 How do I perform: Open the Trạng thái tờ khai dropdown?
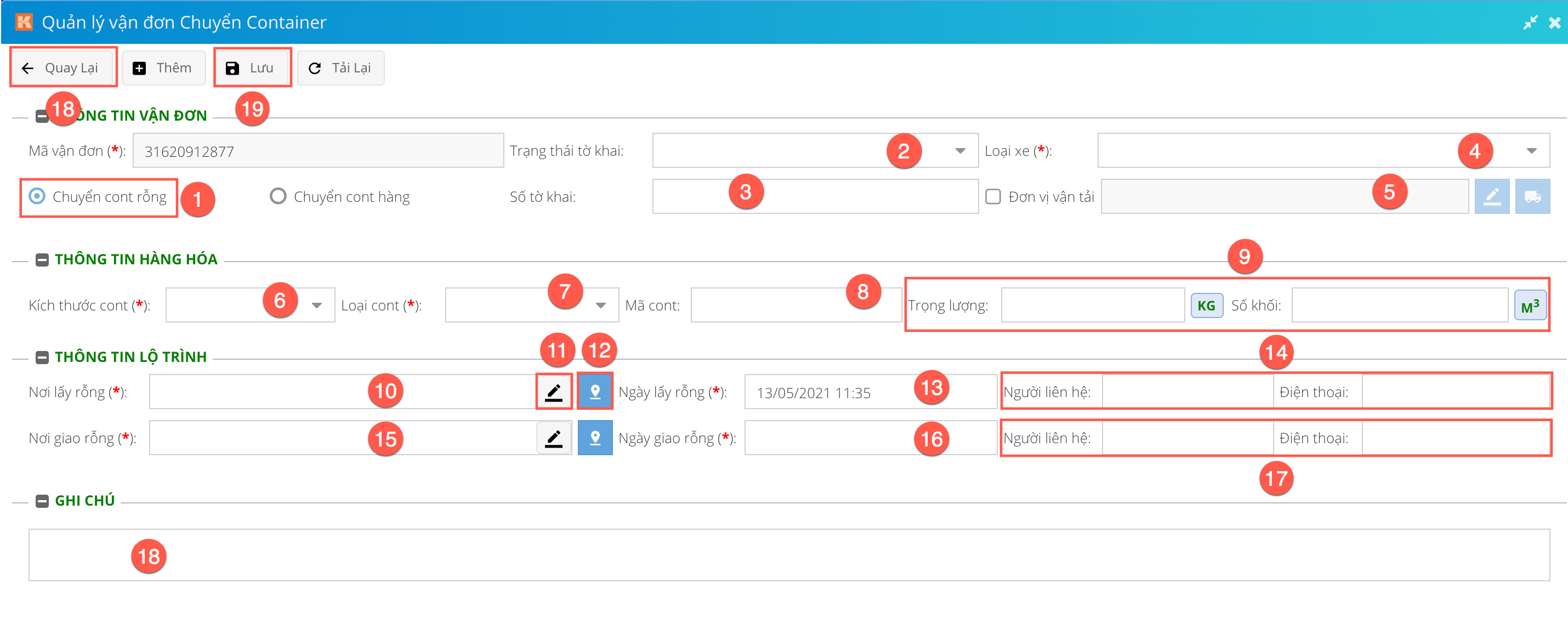960,150
